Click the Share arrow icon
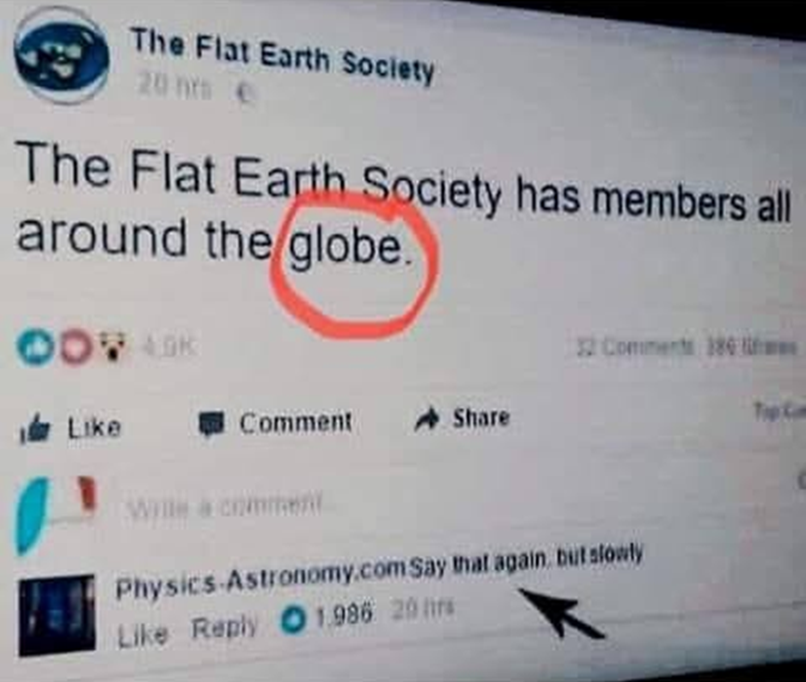The image size is (806, 682). 428,419
